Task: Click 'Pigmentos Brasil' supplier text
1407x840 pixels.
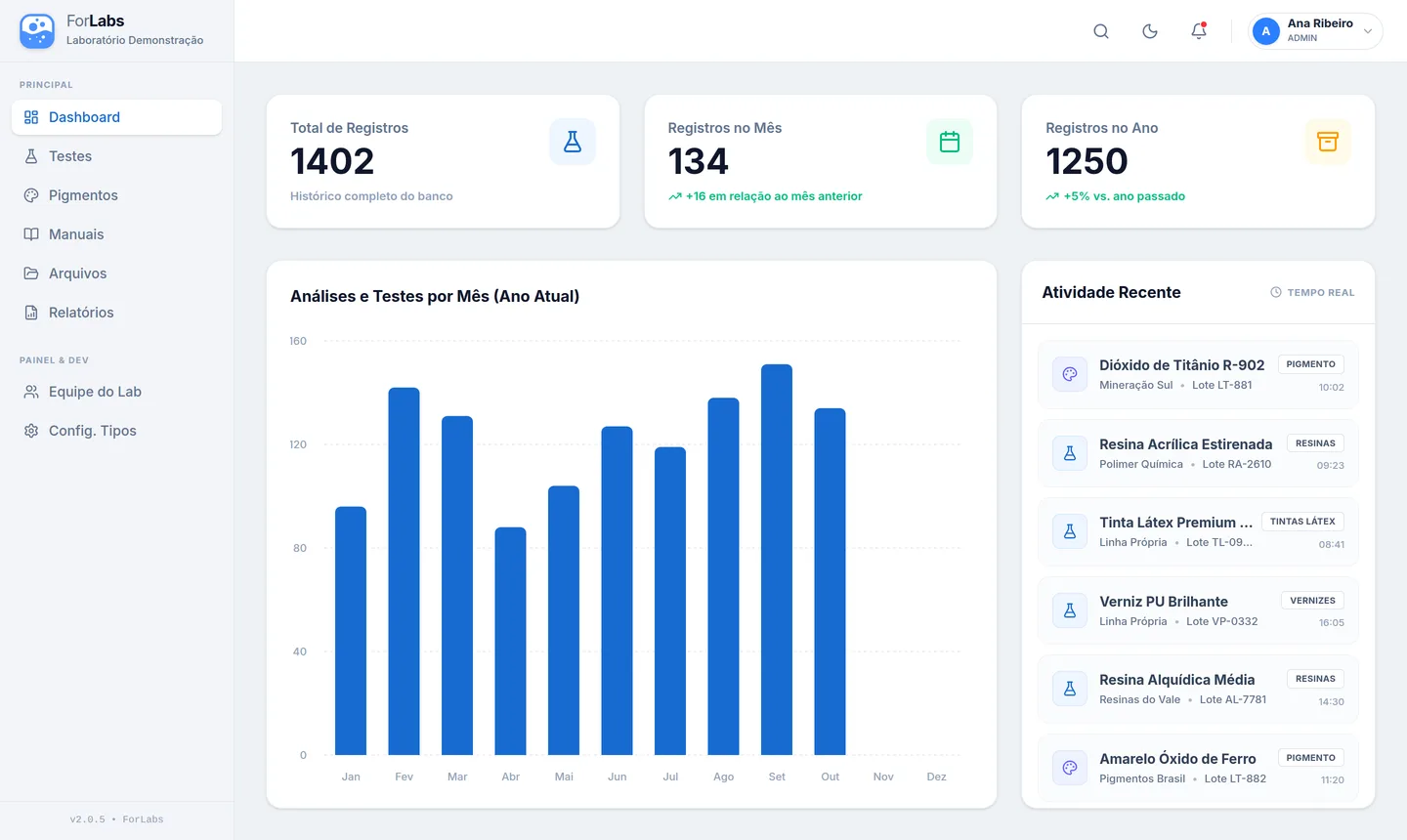Action: [x=1142, y=778]
